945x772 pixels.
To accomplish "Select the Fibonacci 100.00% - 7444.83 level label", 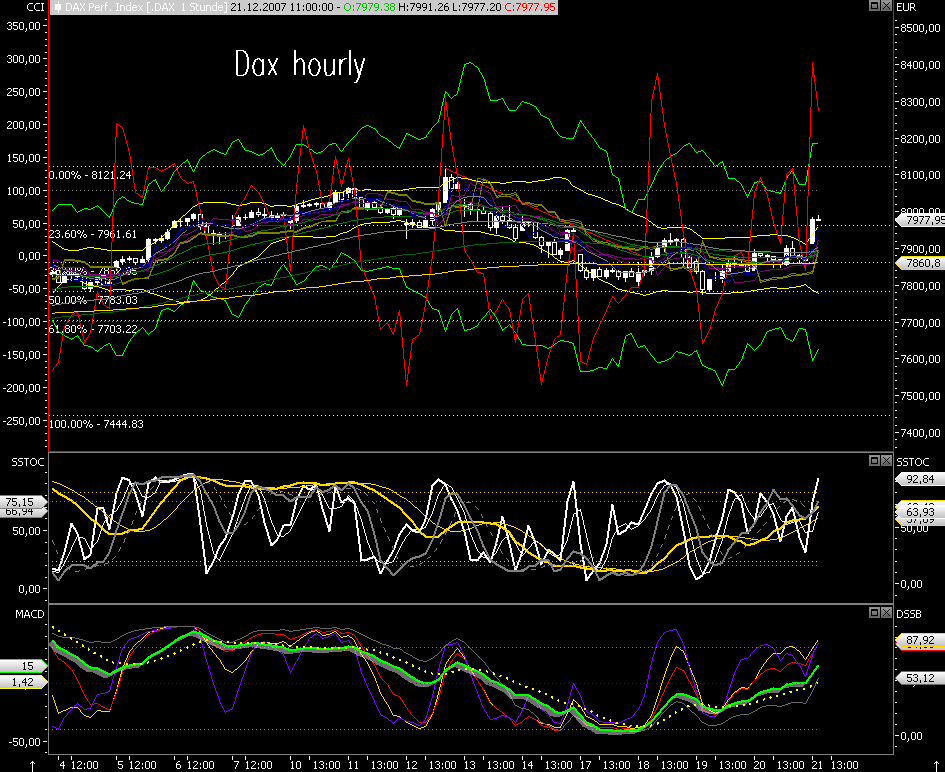I will point(96,424).
